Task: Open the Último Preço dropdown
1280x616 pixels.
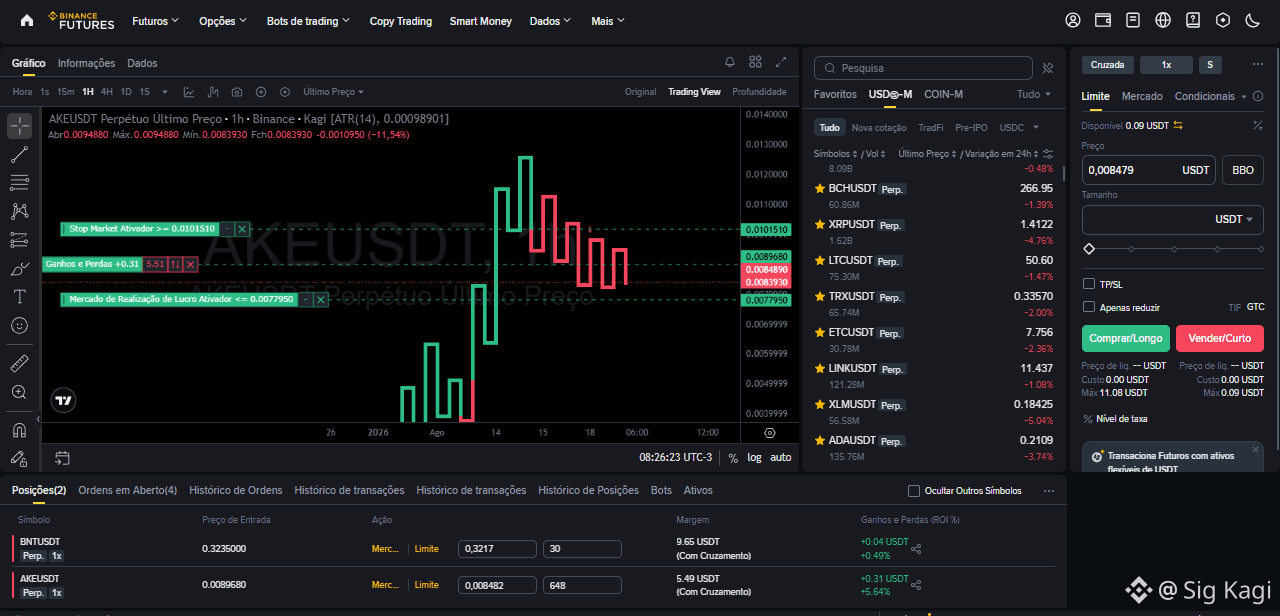Action: (x=334, y=92)
